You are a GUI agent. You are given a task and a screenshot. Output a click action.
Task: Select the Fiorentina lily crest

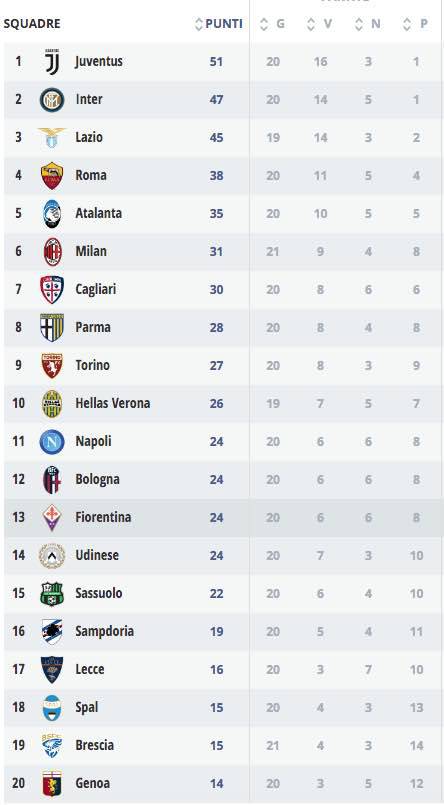coord(52,518)
